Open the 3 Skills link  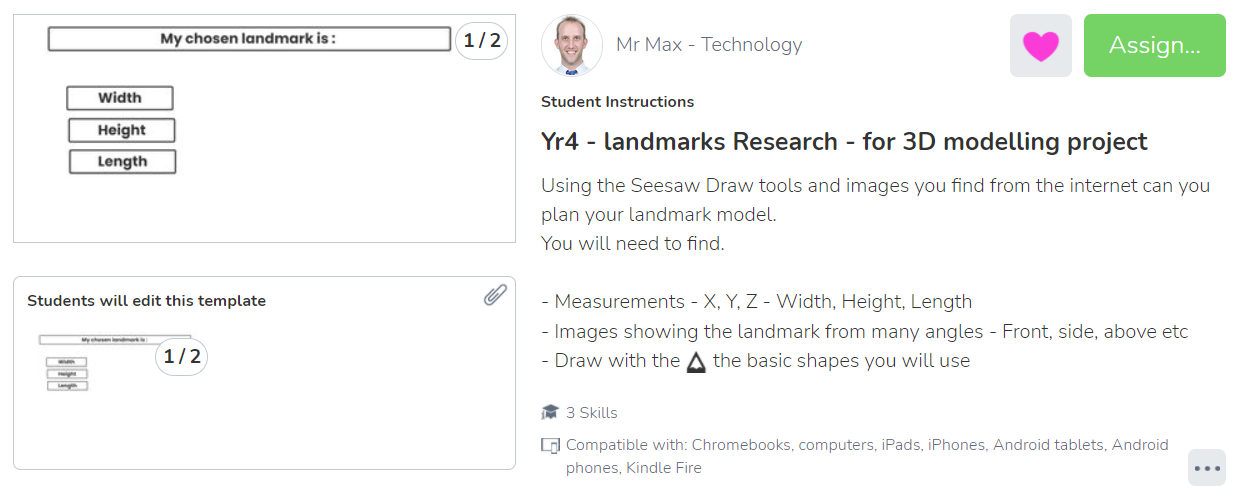pyautogui.click(x=592, y=412)
